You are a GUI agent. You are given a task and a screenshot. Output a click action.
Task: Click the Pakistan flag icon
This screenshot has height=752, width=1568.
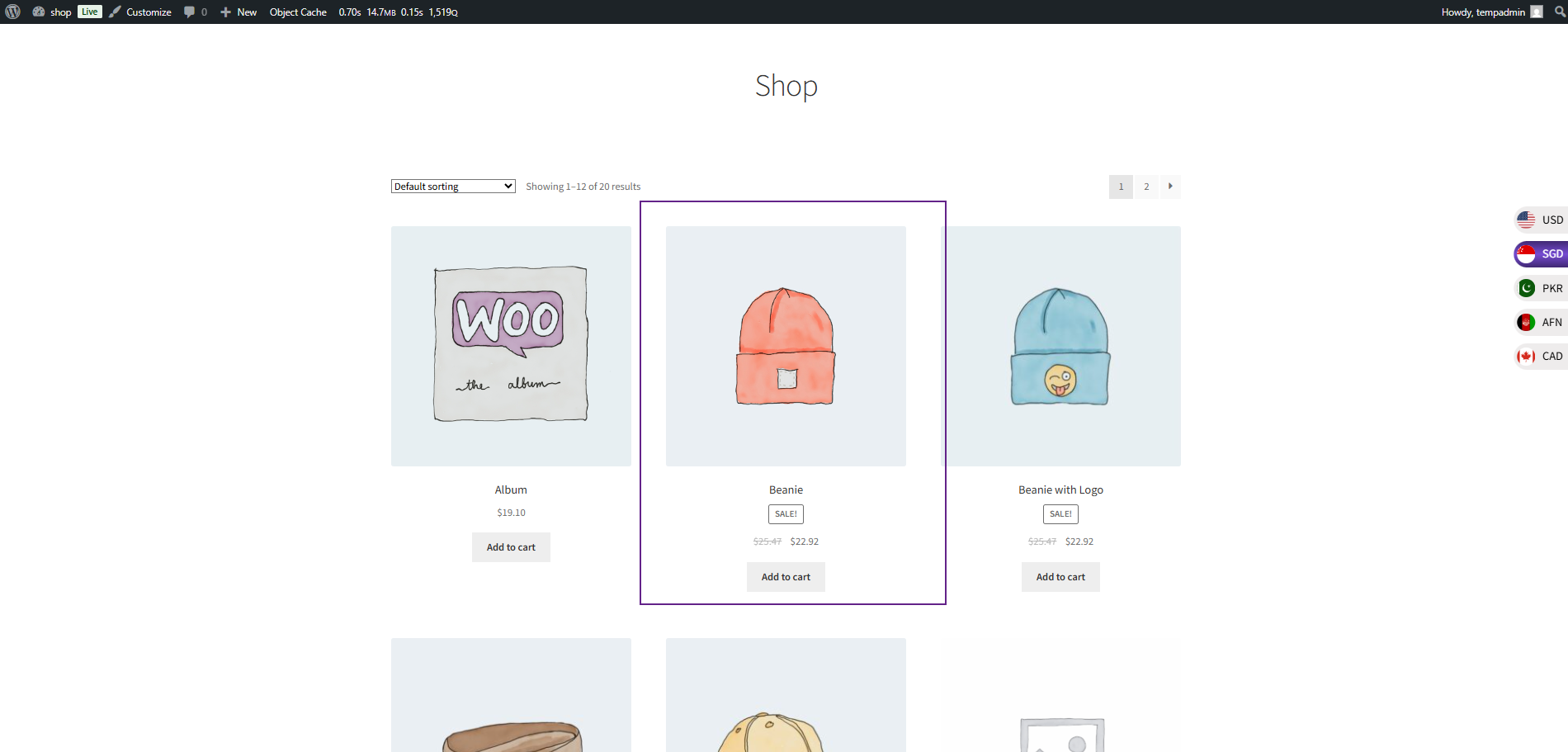[x=1526, y=288]
